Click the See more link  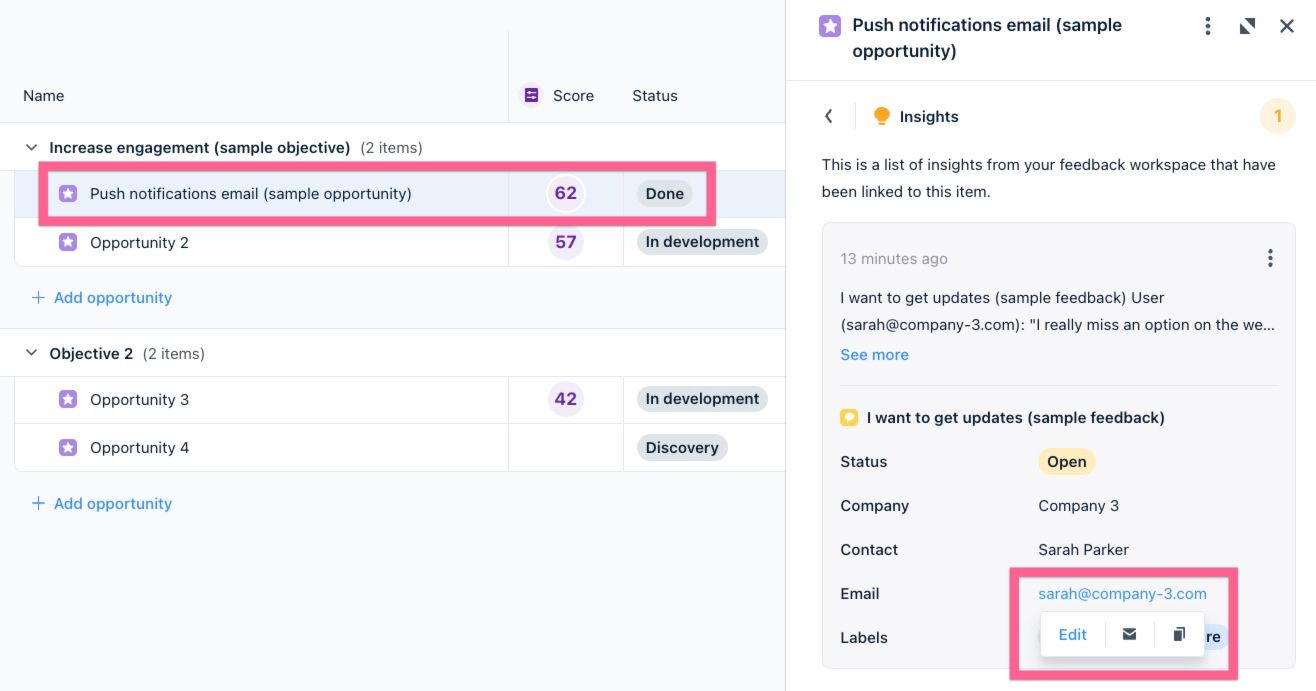click(x=874, y=355)
